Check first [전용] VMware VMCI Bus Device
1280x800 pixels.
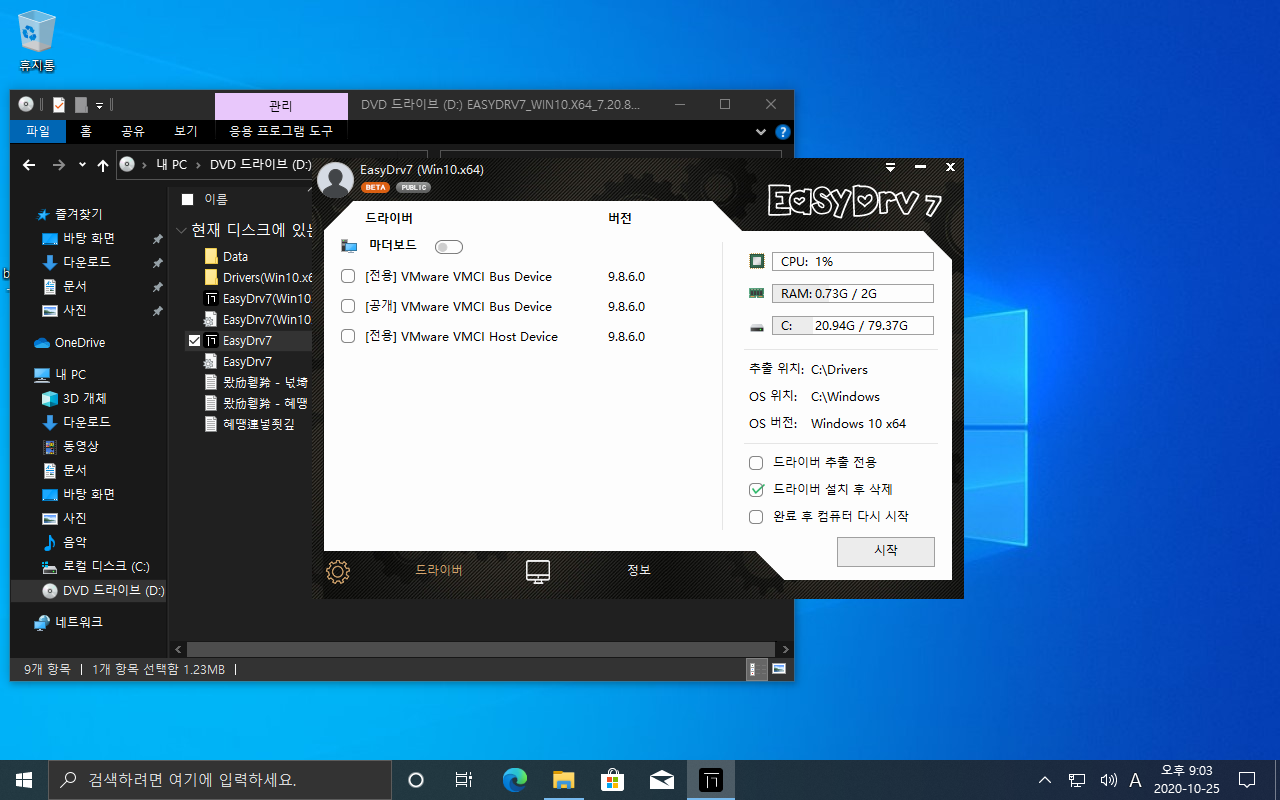click(x=348, y=277)
